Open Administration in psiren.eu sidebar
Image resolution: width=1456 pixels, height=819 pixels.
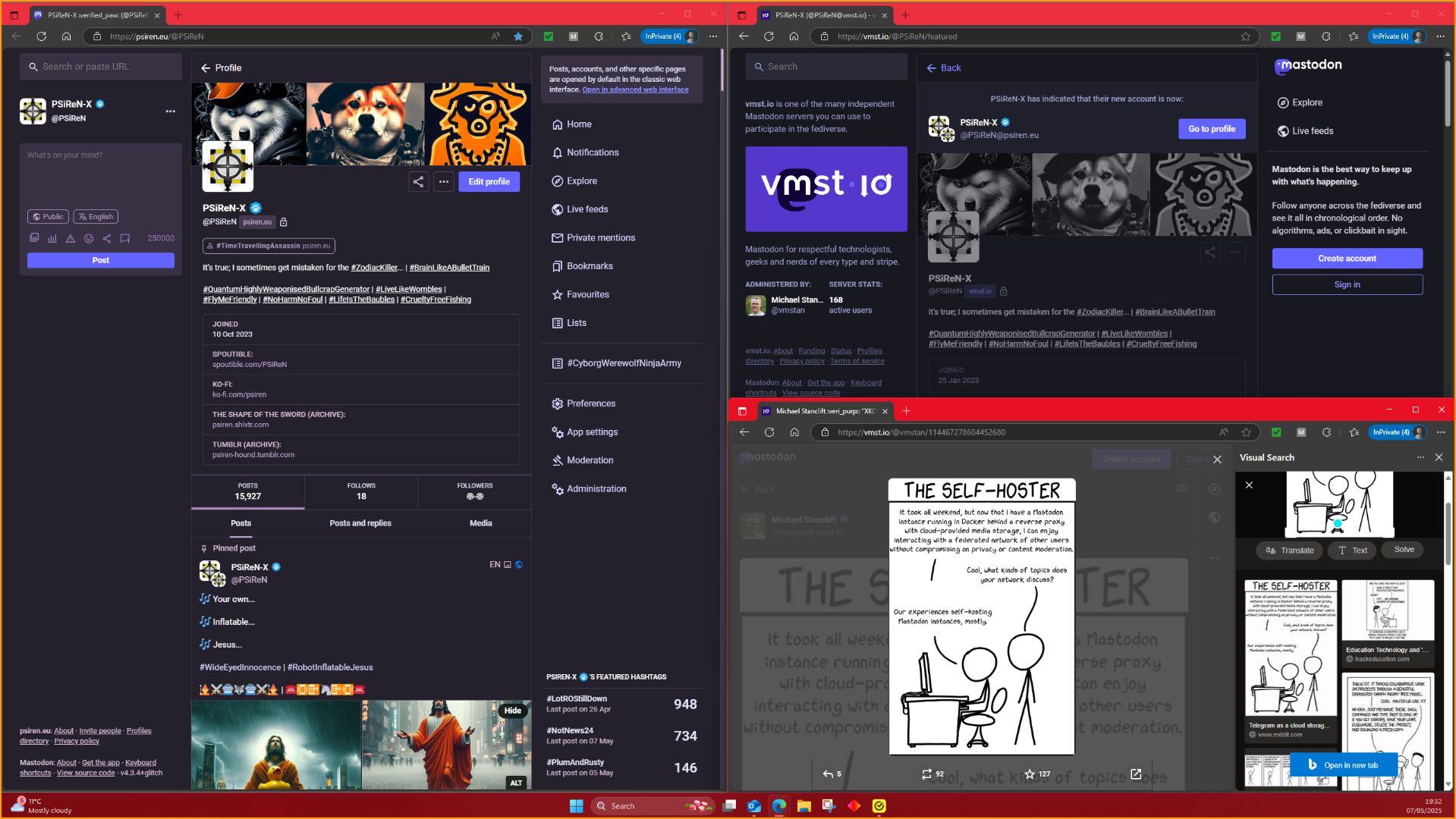[589, 489]
